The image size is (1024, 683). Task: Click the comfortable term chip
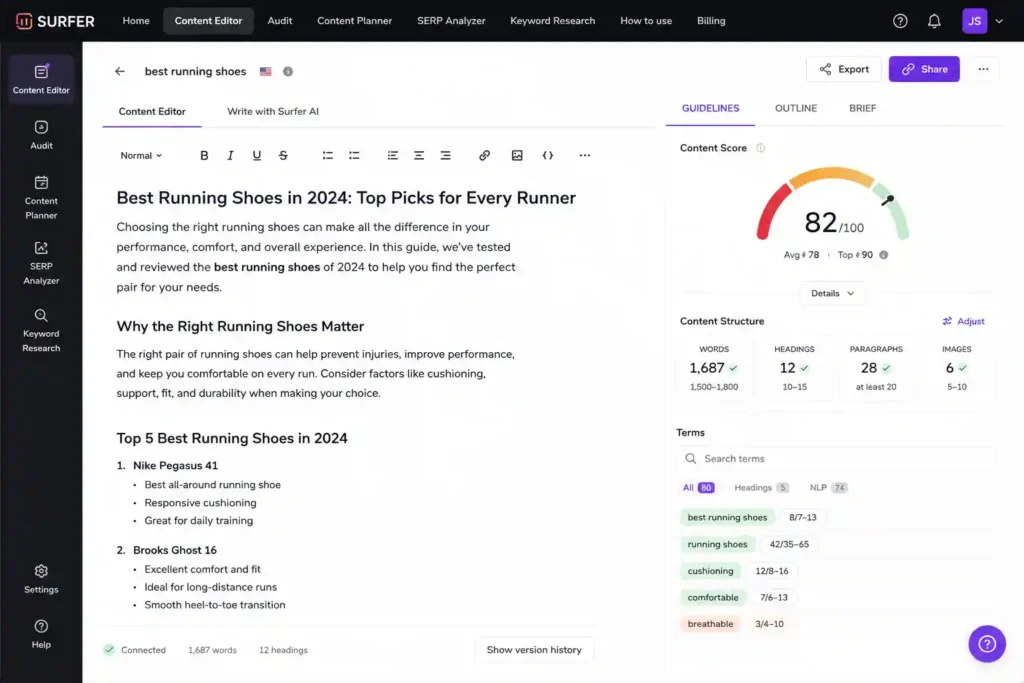(x=712, y=597)
